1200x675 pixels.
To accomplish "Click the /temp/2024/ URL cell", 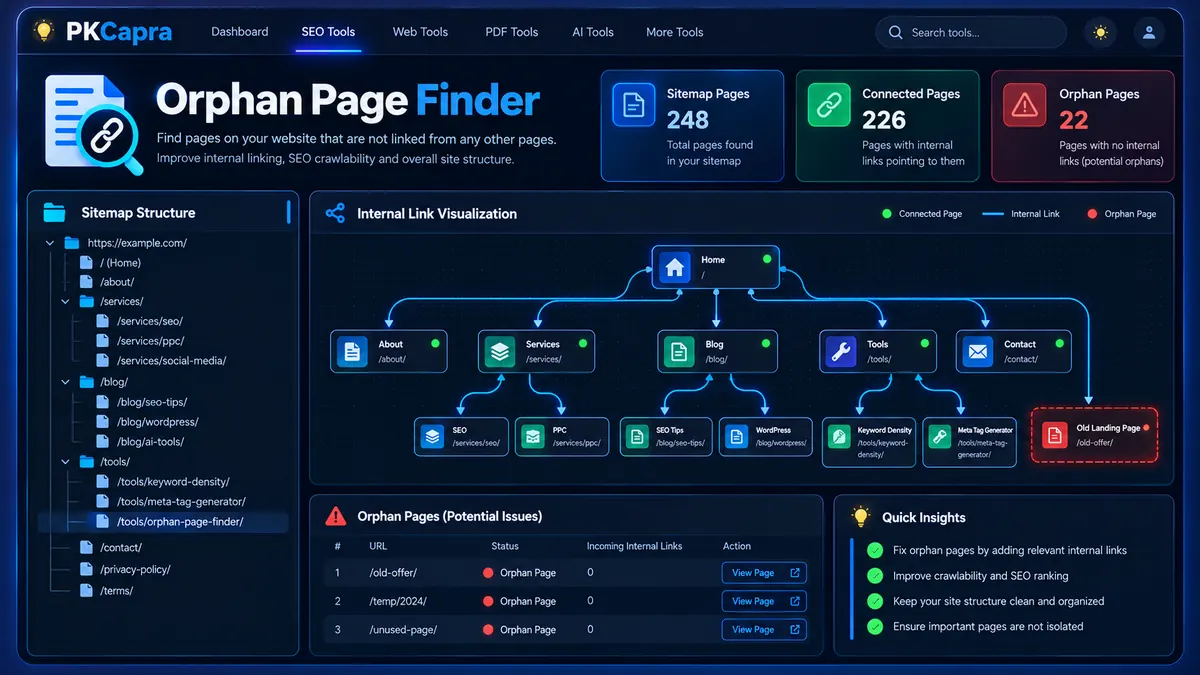I will click(x=398, y=601).
